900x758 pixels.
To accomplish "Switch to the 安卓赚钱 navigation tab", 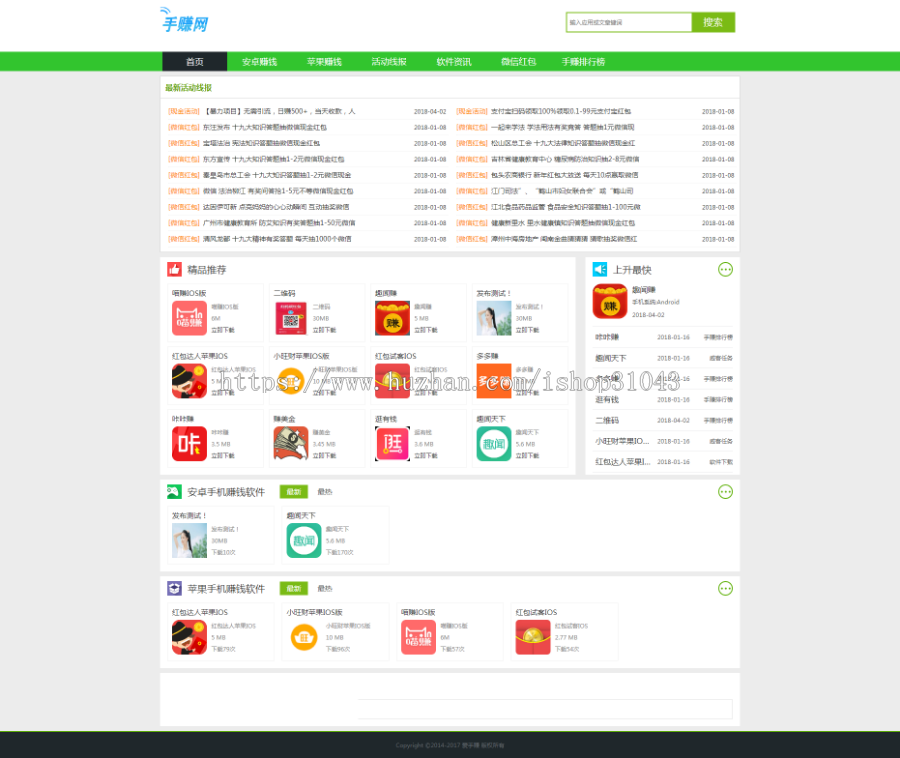I will [x=259, y=61].
